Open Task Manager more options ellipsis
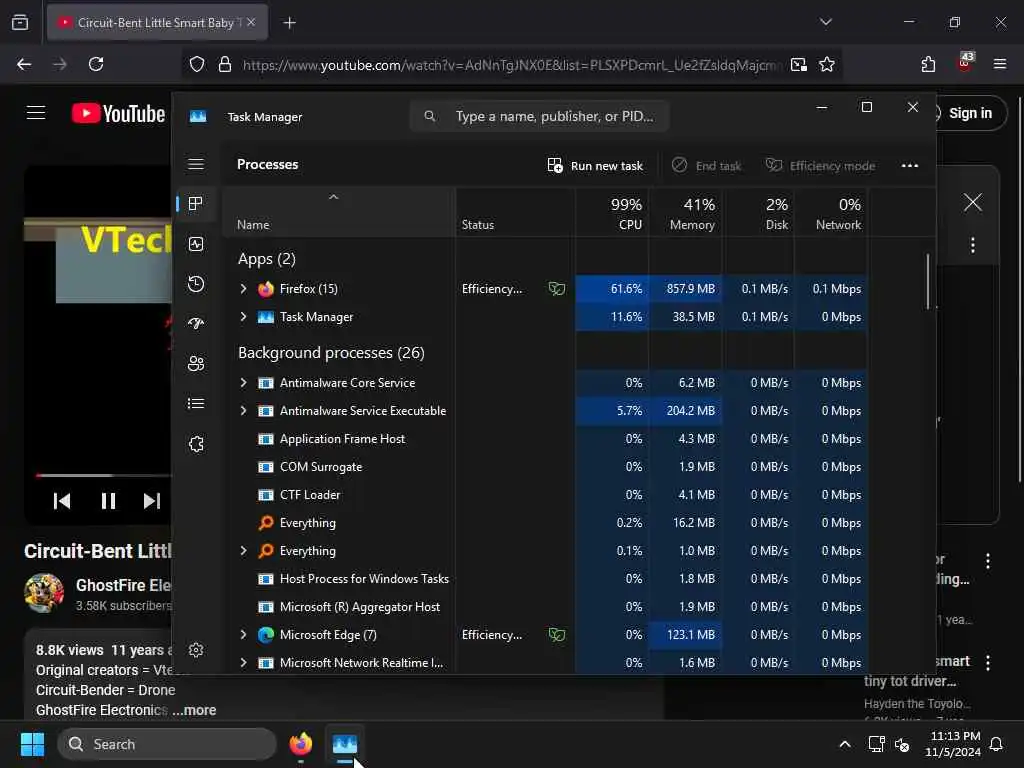 click(910, 166)
